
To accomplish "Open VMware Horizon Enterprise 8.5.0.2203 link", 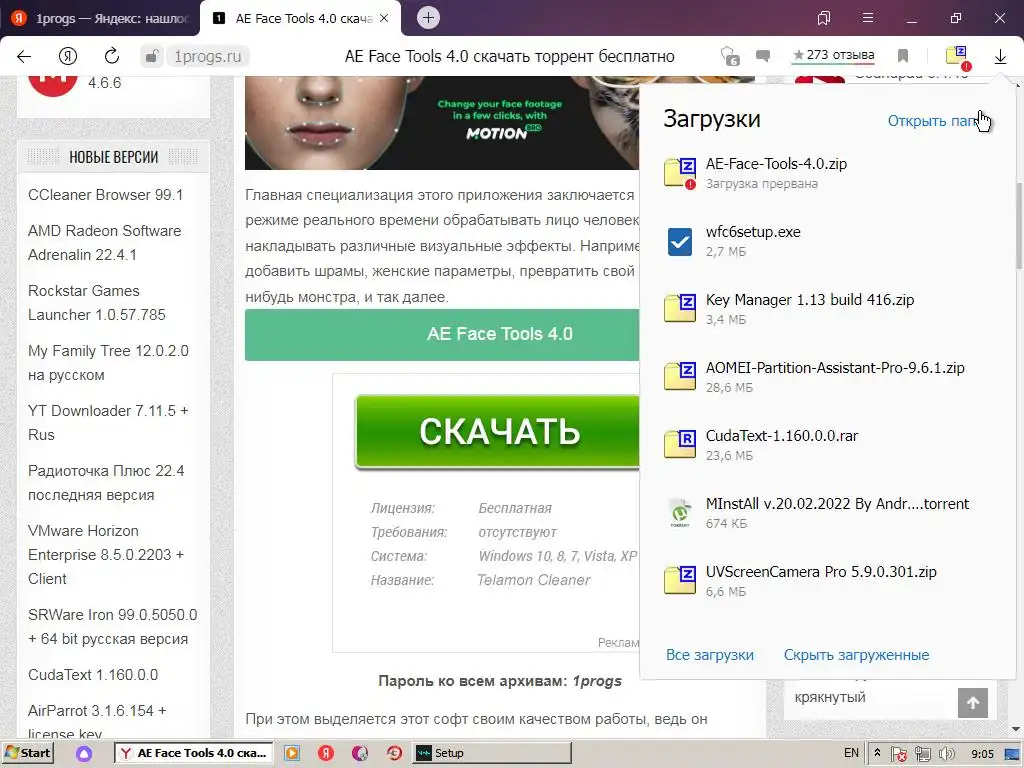I will 106,554.
